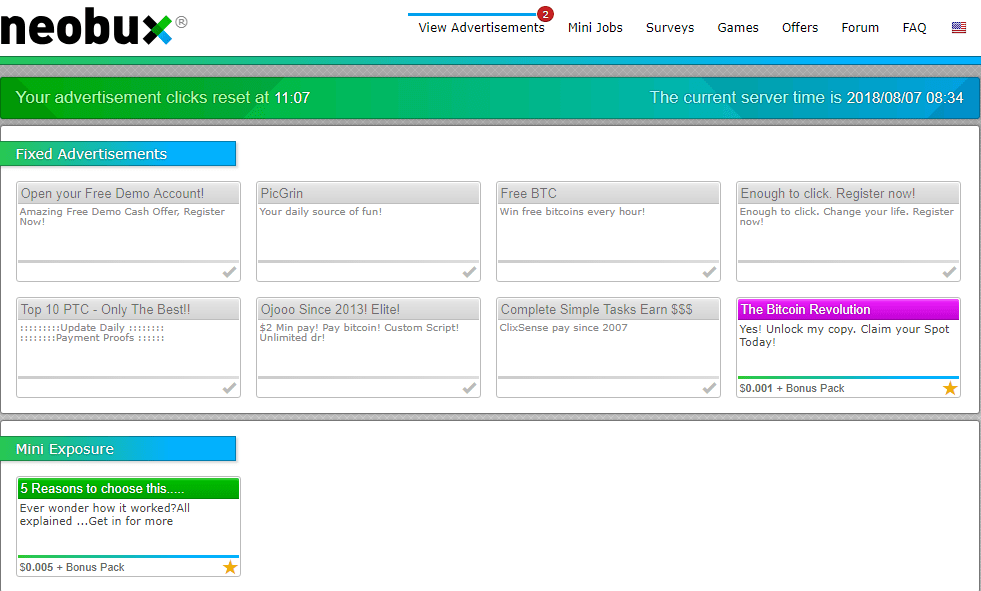This screenshot has width=981, height=591.
Task: Click the '$2 Min pay! Pay bitcoin!' description
Action: 359,333
